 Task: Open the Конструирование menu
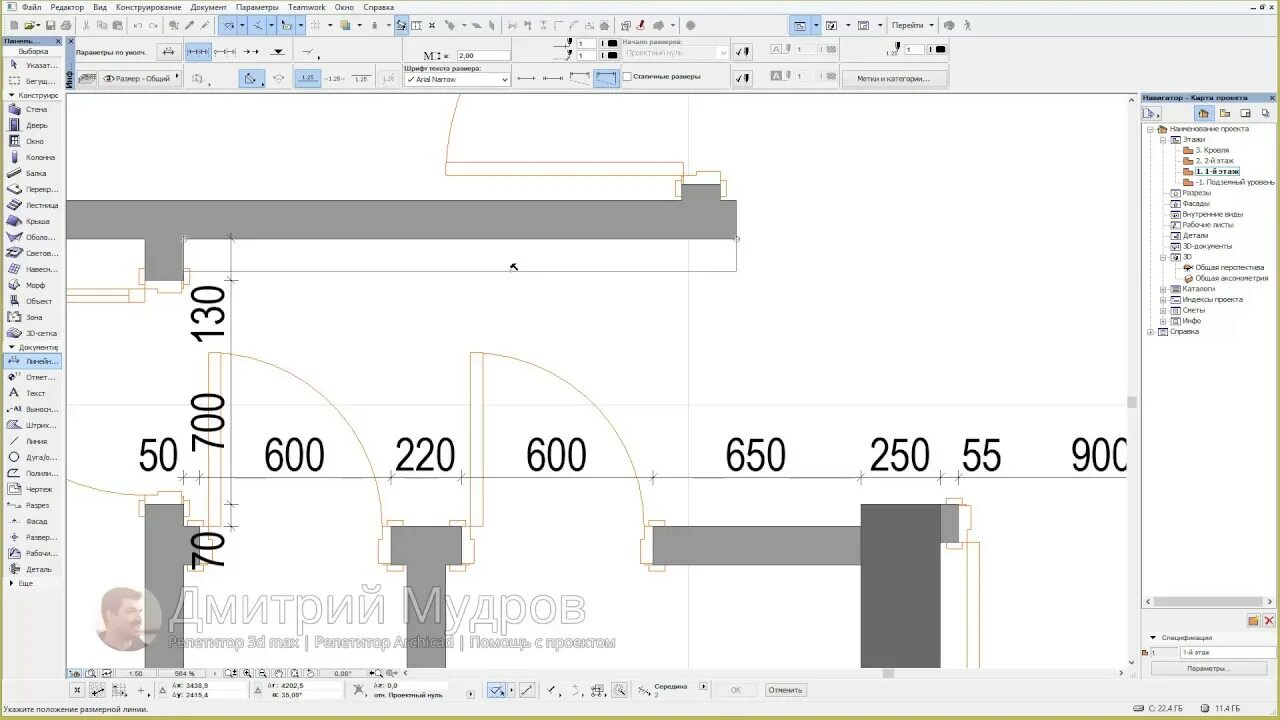pyautogui.click(x=149, y=7)
